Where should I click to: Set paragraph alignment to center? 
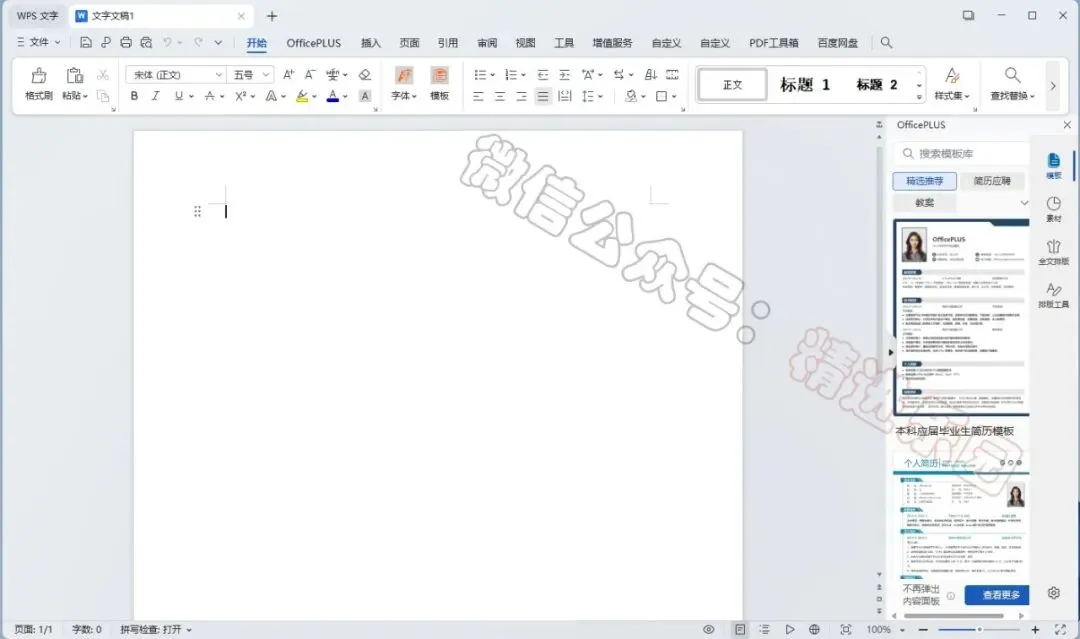500,96
